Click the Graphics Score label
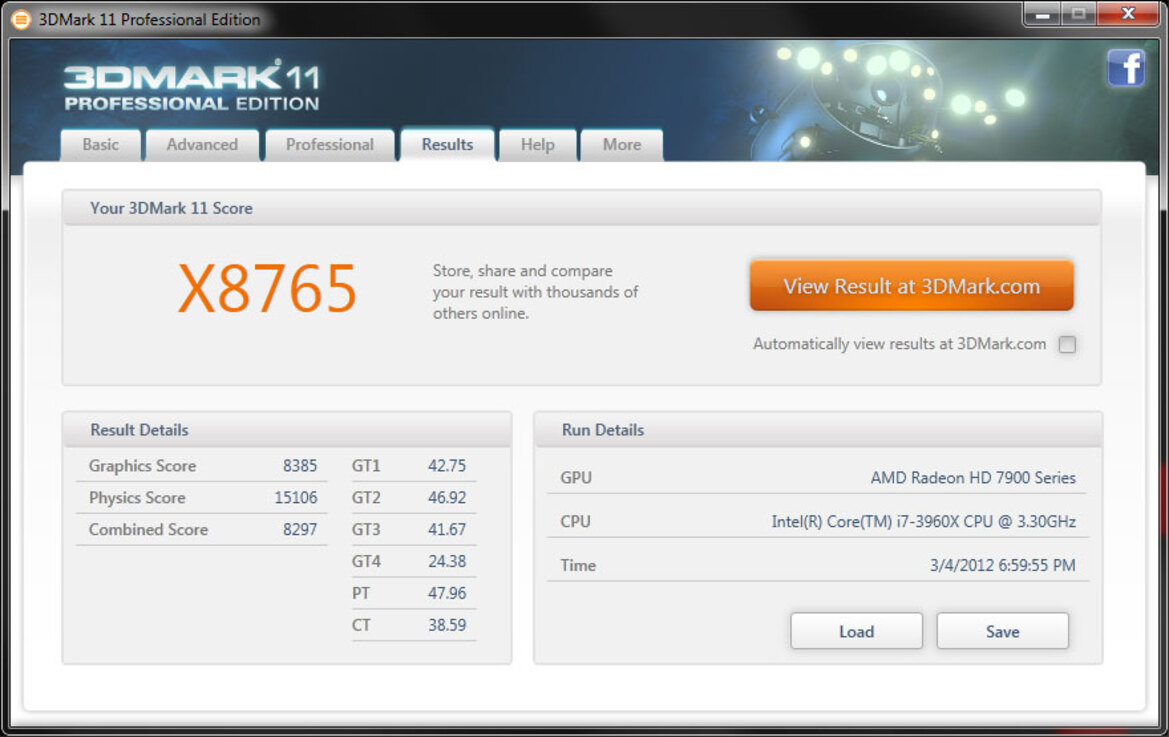1169x737 pixels. 142,466
